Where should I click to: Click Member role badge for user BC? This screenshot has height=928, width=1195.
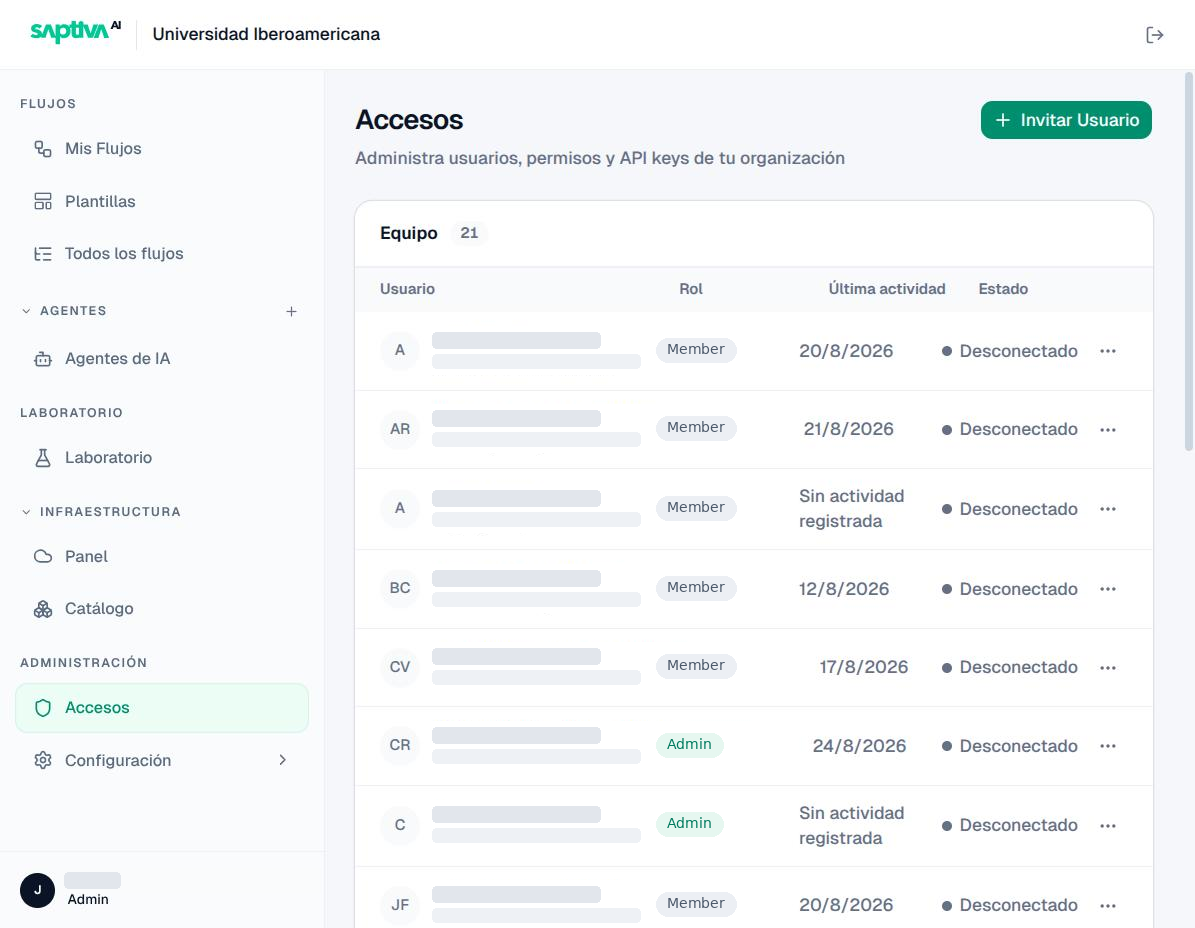coord(696,587)
